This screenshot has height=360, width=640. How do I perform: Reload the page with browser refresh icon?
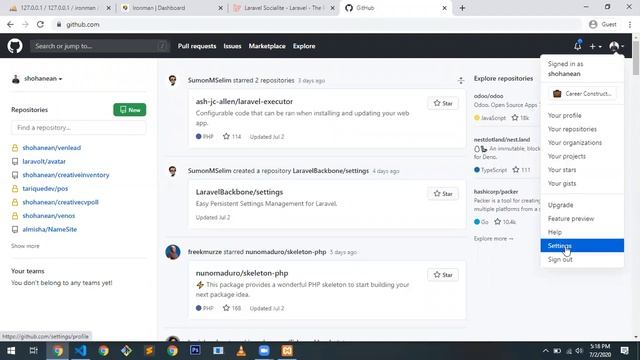(x=40, y=24)
